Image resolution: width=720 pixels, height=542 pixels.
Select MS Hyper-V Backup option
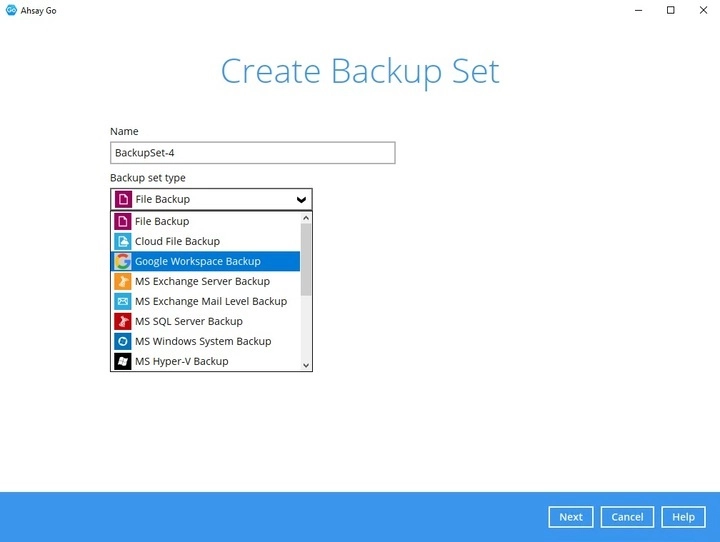pos(206,361)
